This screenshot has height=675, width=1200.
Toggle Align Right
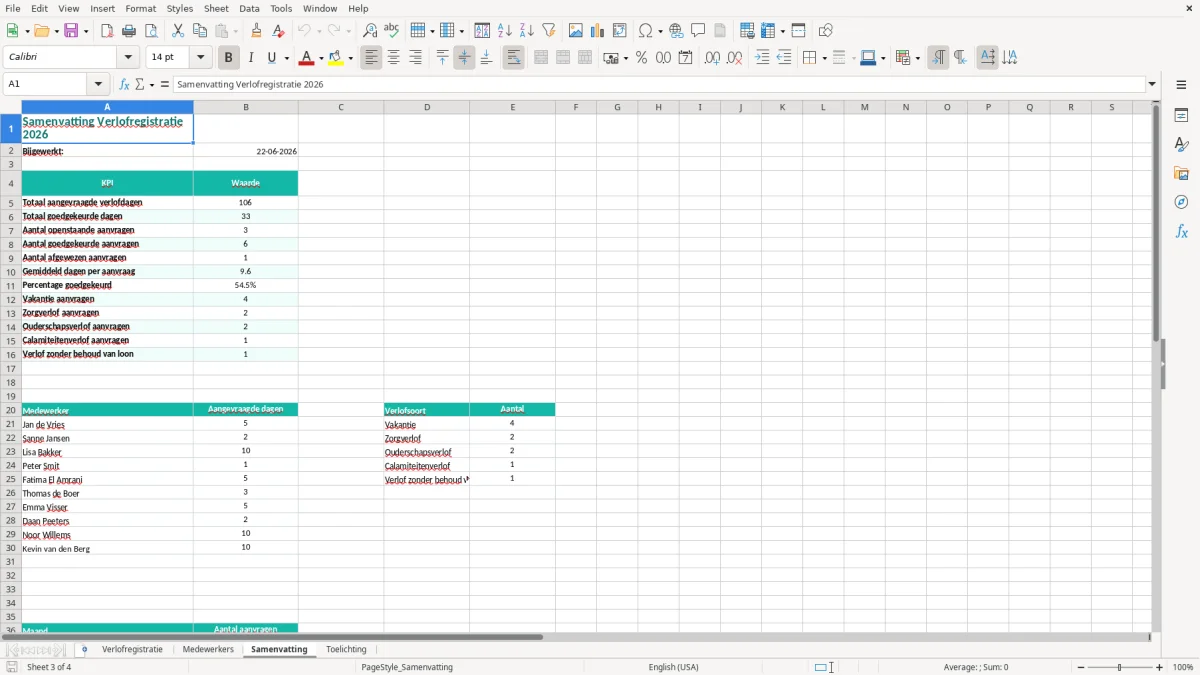(x=416, y=58)
